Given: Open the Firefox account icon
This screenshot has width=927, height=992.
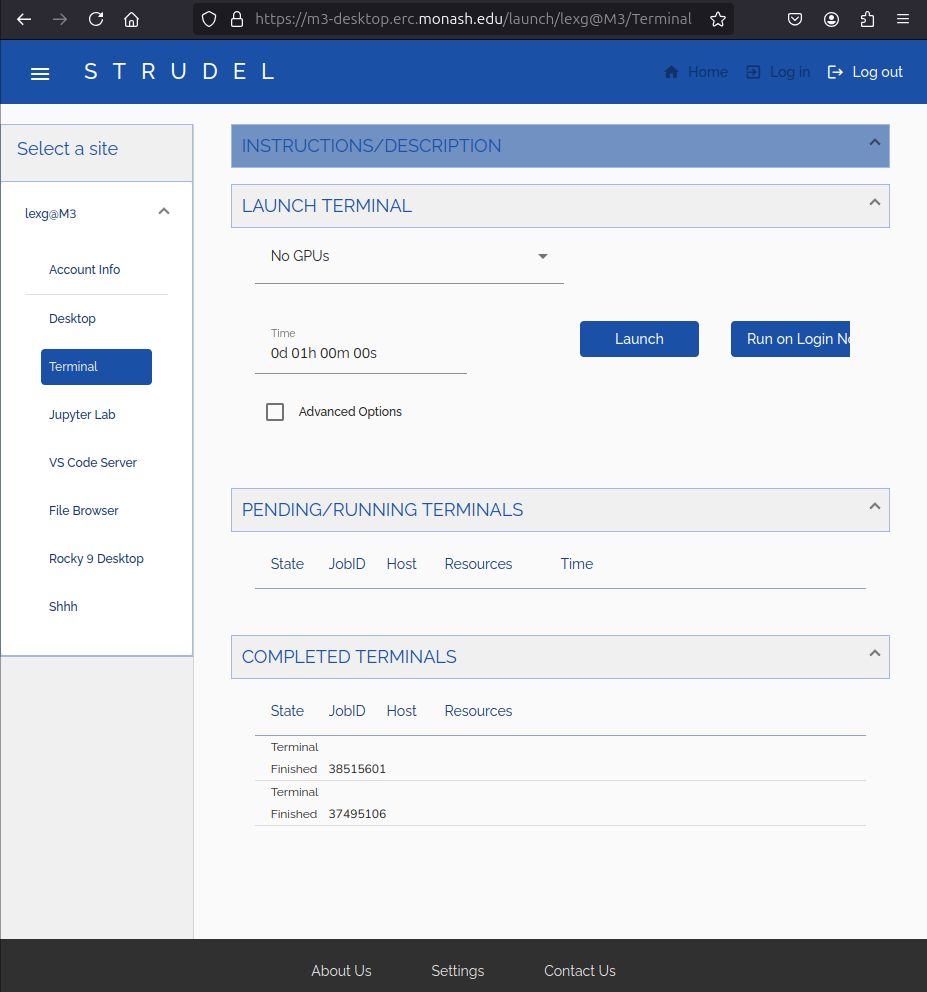Looking at the screenshot, I should [x=831, y=19].
